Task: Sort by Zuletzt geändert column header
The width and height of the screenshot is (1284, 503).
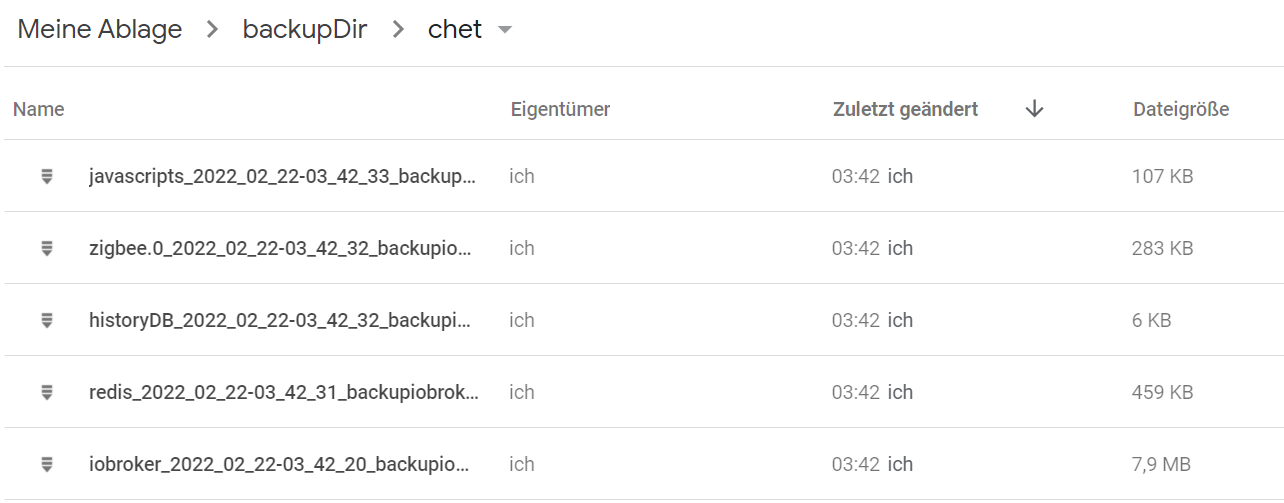Action: pos(906,109)
